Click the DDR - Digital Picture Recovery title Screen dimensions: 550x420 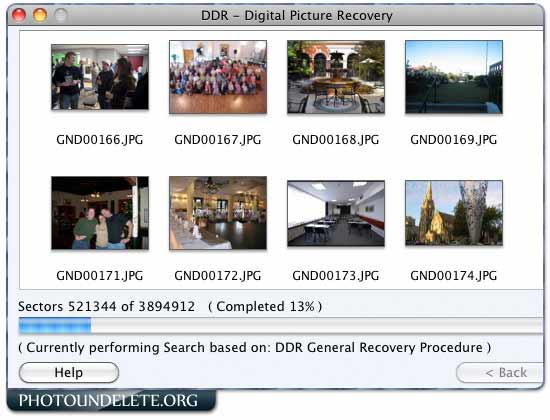[297, 16]
